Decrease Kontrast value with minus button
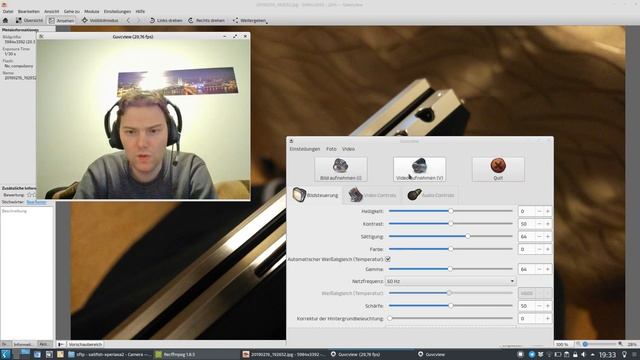 (539, 224)
